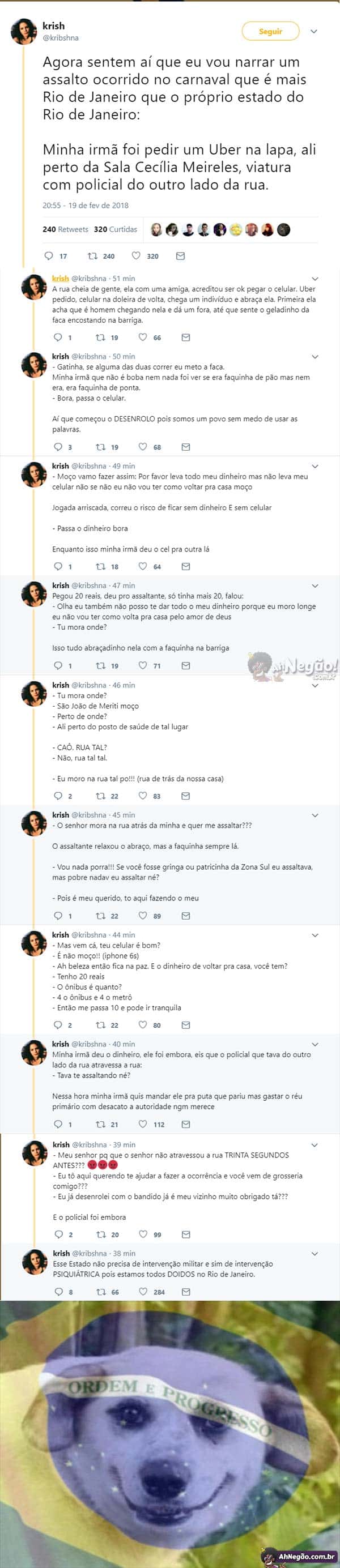340x1568 pixels.
Task: Send main tweet via direct message envelope
Action: [180, 255]
